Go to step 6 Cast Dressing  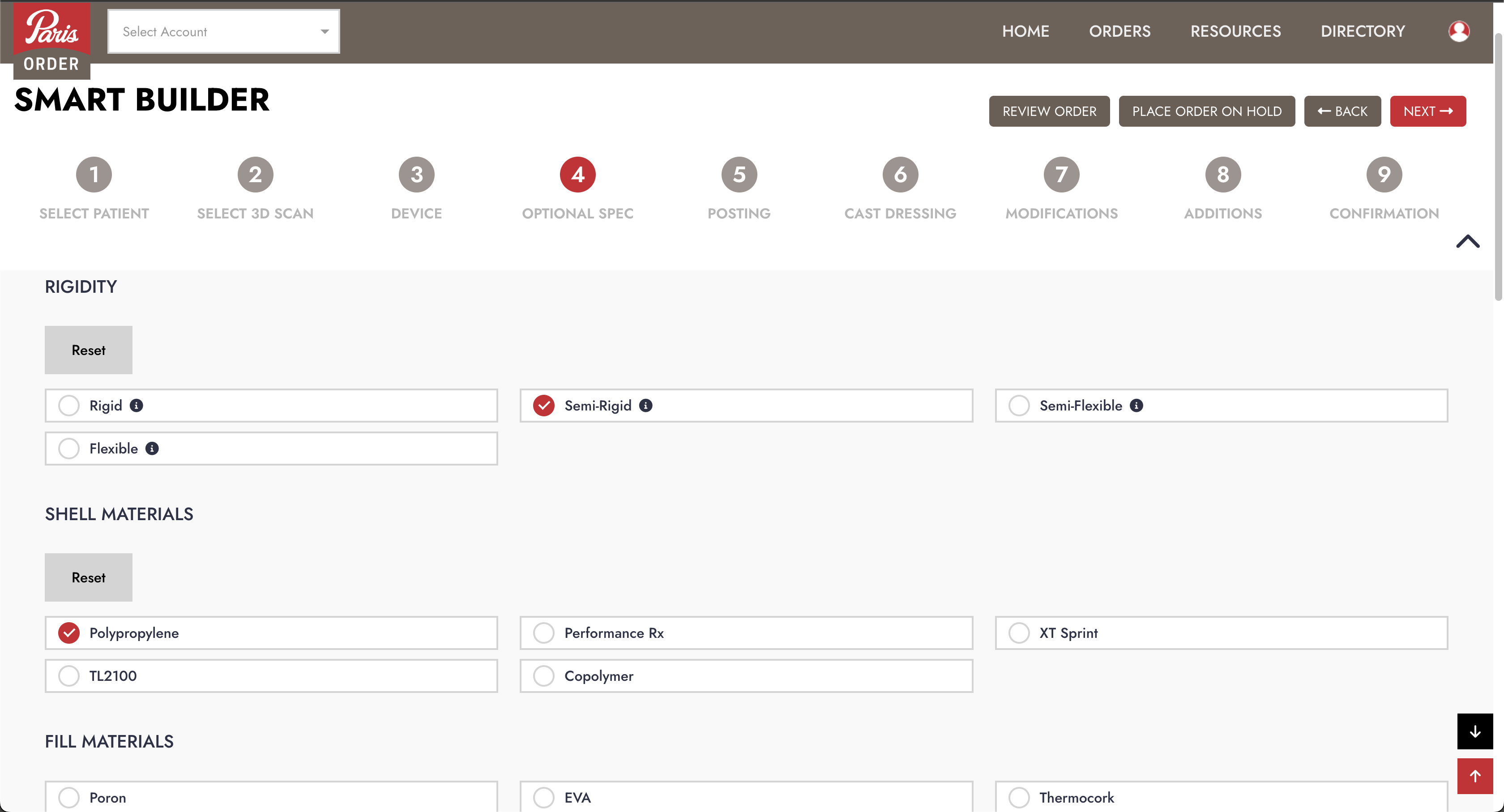pyautogui.click(x=900, y=188)
